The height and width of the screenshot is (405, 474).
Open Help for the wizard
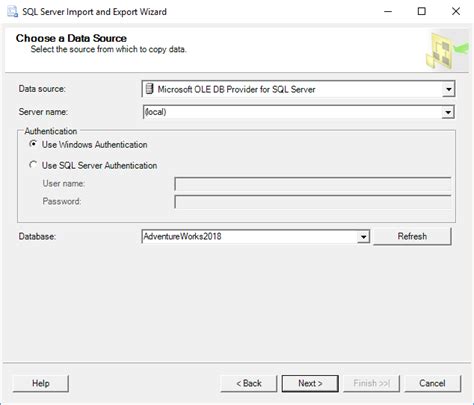(x=41, y=383)
